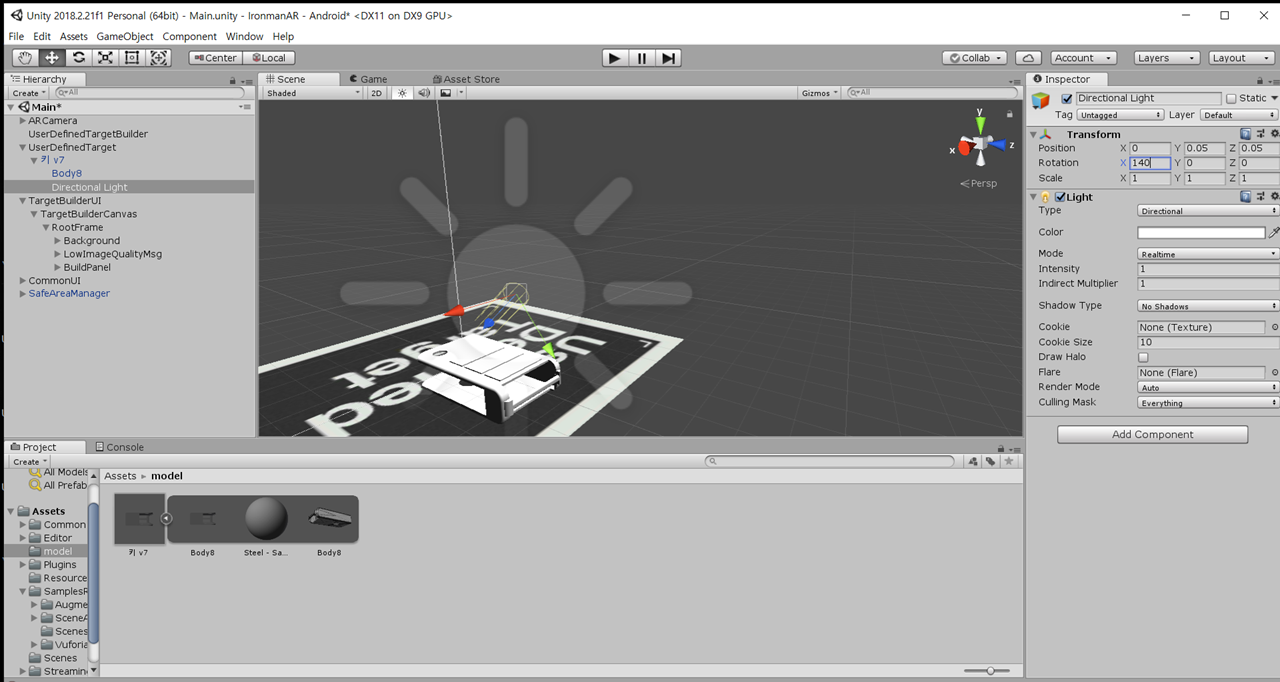Open Layout dropdown

(1242, 58)
